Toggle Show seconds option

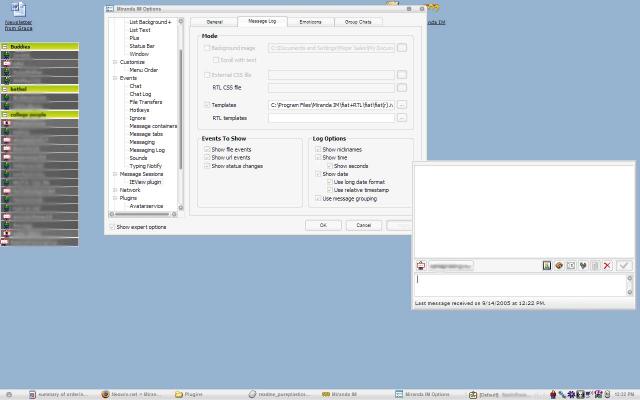[329, 166]
